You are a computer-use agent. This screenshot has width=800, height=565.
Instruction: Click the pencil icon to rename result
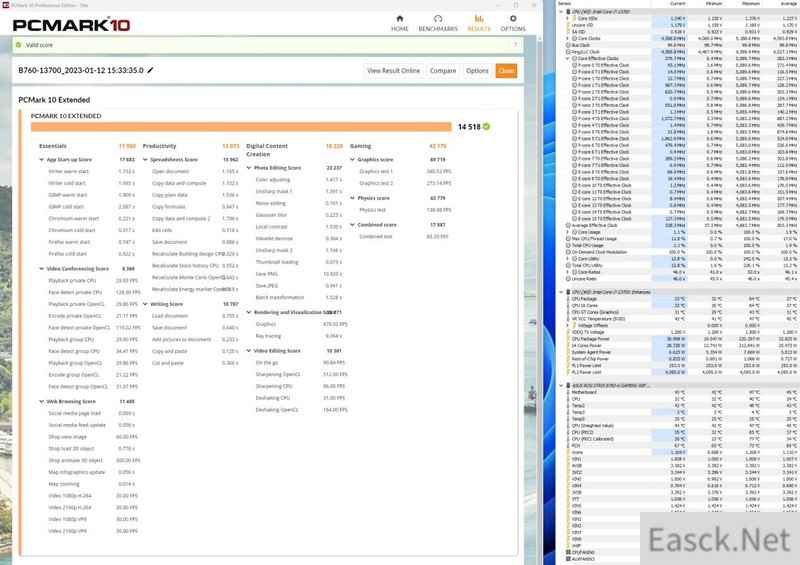pos(151,70)
